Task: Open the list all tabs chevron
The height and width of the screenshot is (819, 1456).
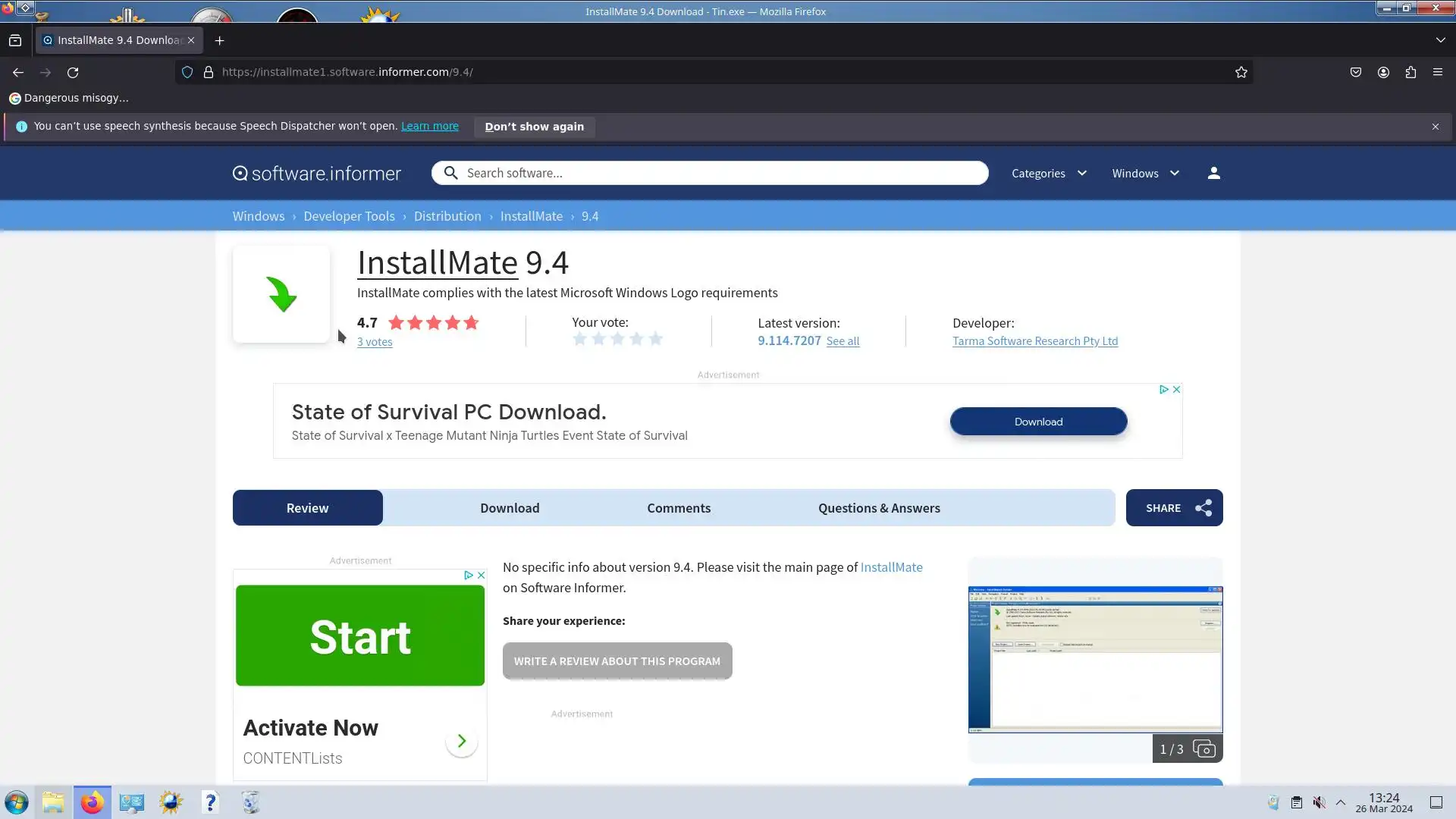Action: click(x=1440, y=39)
